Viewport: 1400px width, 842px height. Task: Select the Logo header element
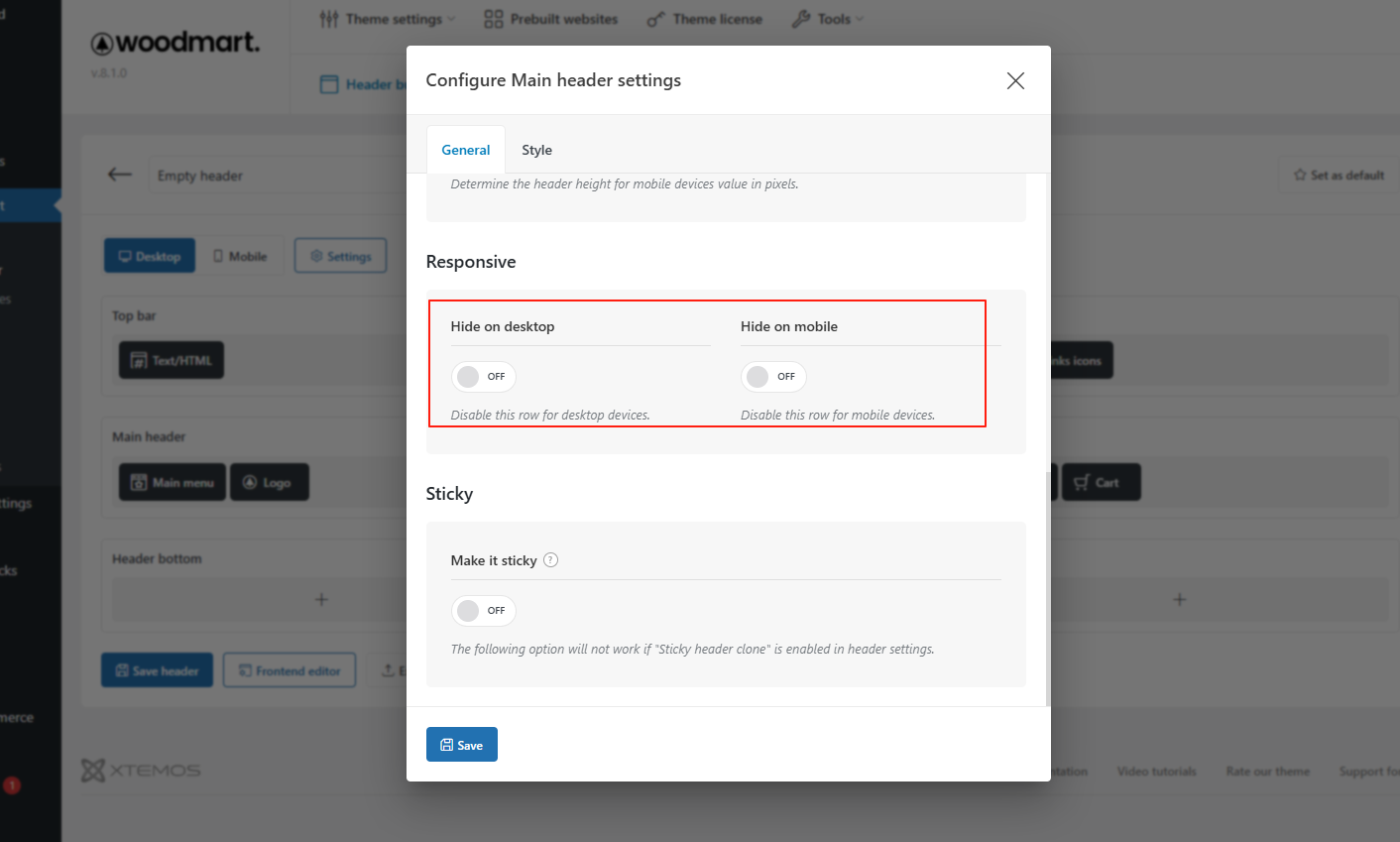point(269,483)
